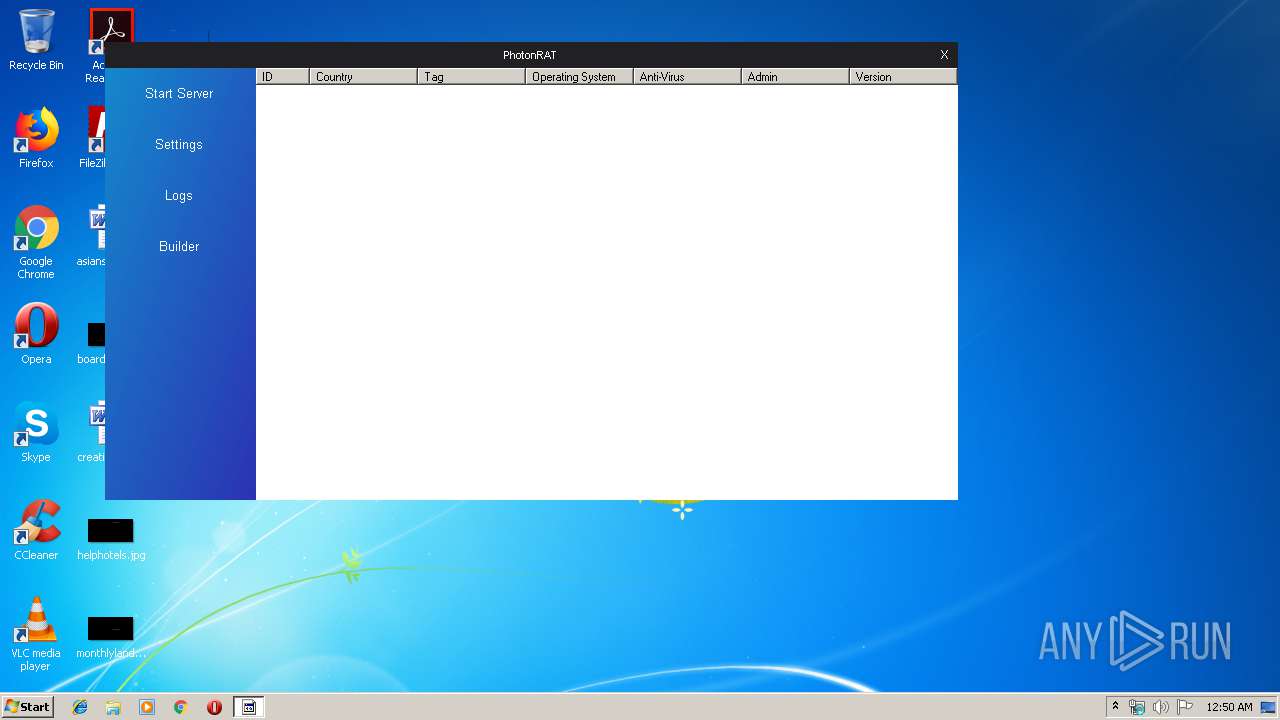Sort list by ID column header
Screen dimensions: 1280x720
pos(283,76)
